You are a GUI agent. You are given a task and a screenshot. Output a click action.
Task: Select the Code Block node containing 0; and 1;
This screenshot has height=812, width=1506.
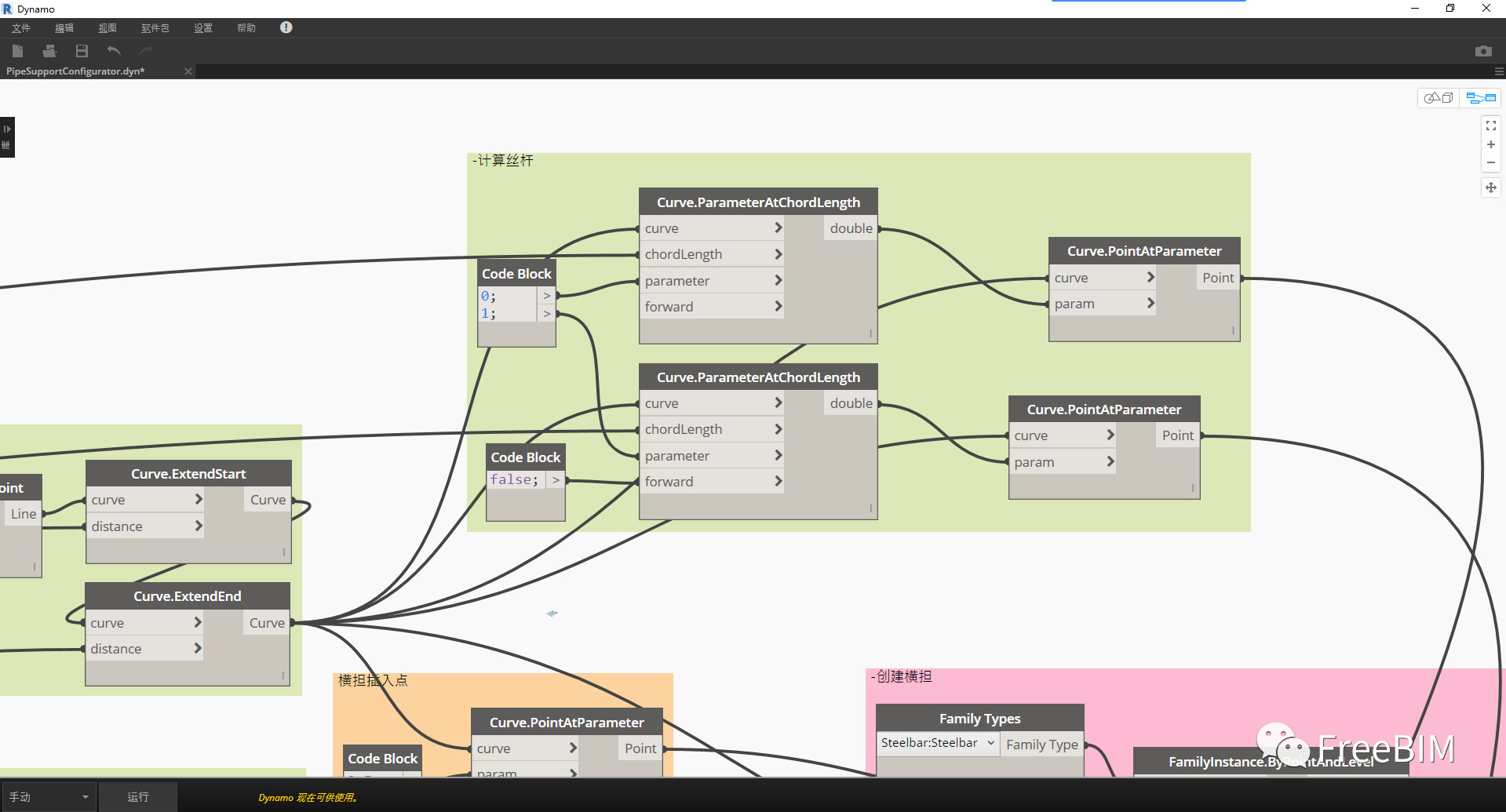point(516,274)
